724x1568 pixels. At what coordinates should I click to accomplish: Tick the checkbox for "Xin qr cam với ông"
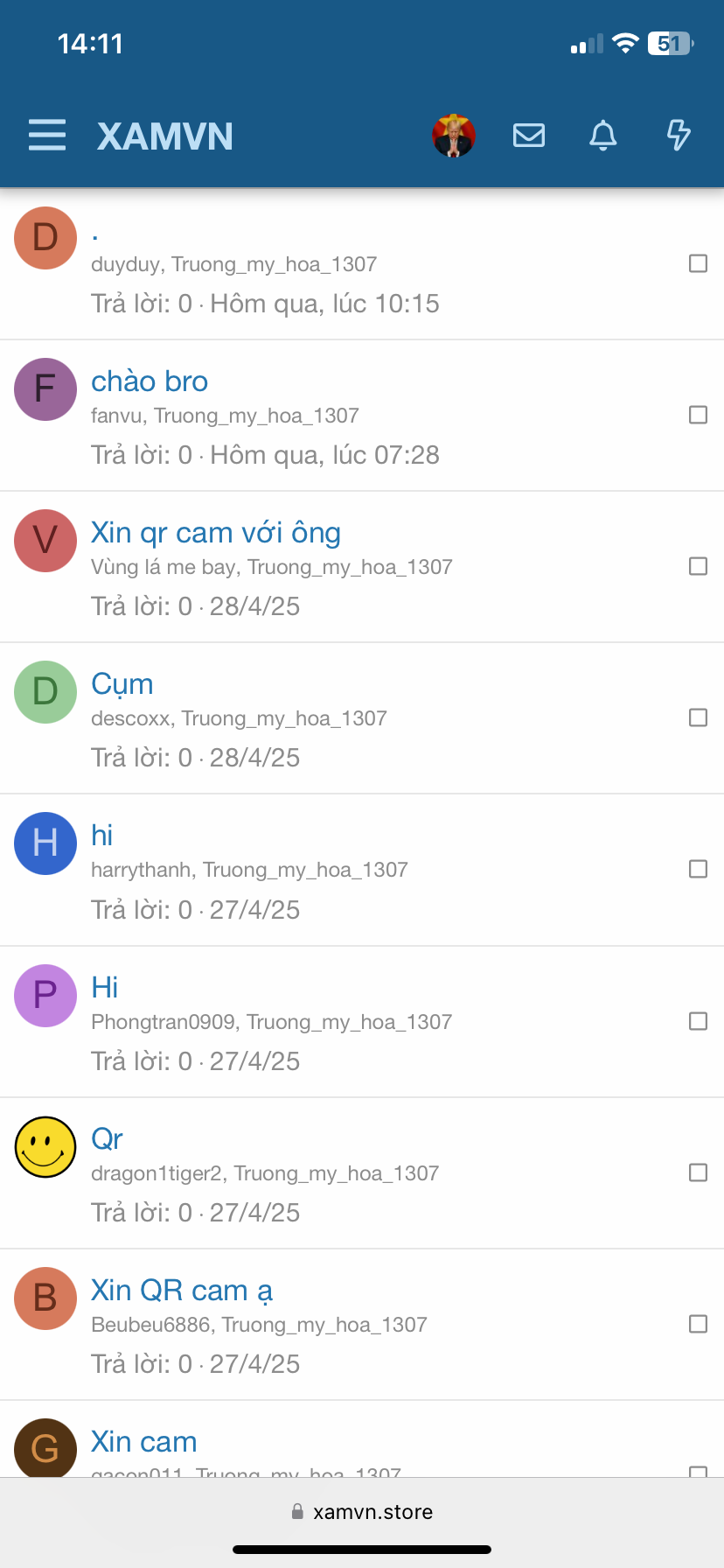coord(698,566)
